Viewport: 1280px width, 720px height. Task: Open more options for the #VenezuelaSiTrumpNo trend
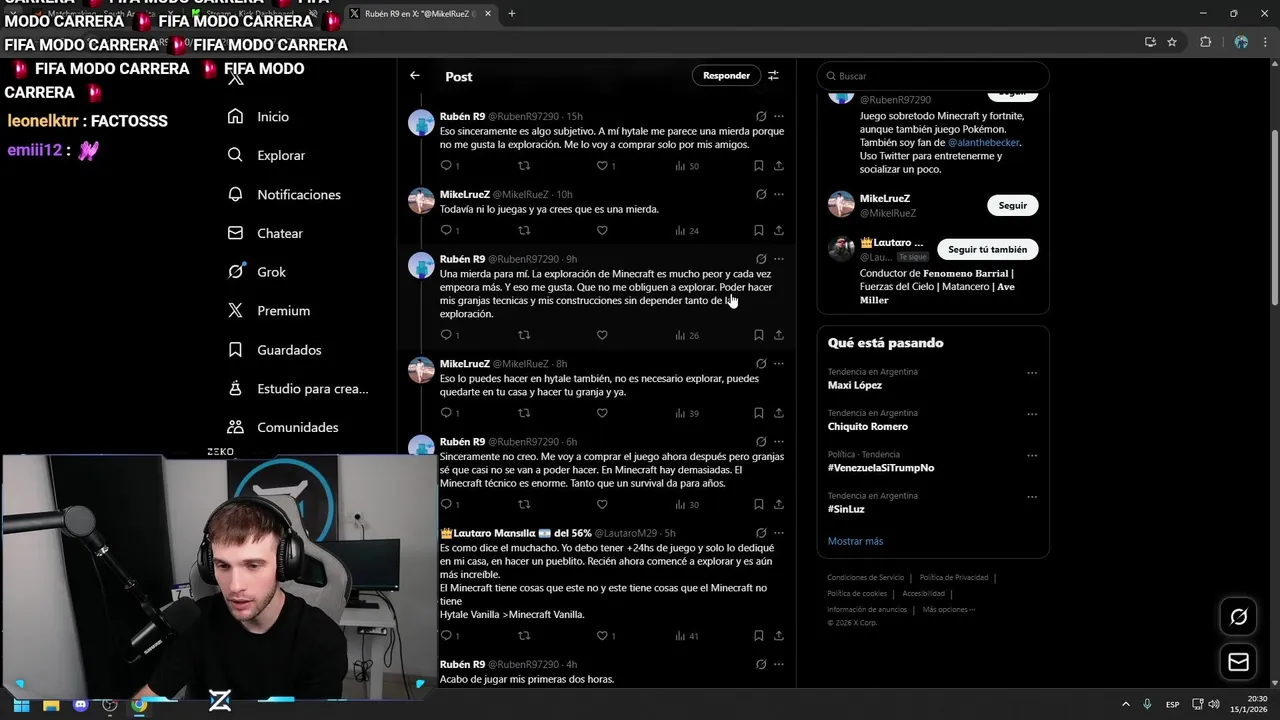[x=1032, y=456]
